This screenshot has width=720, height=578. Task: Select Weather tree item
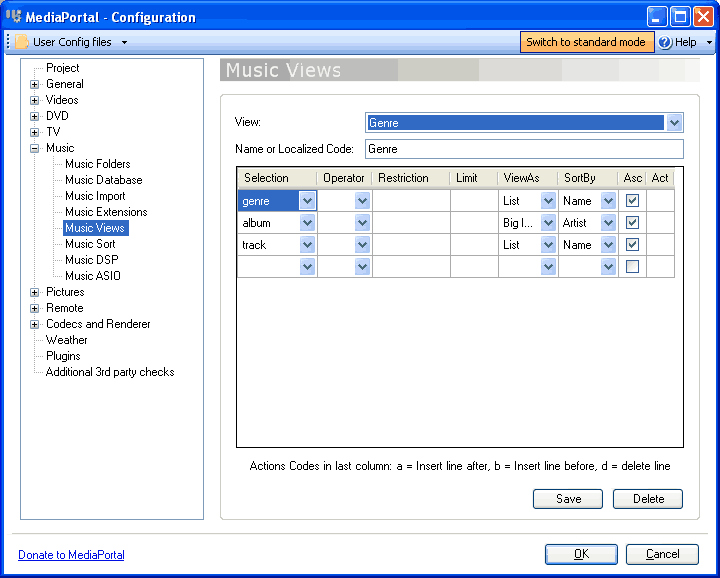tap(67, 340)
